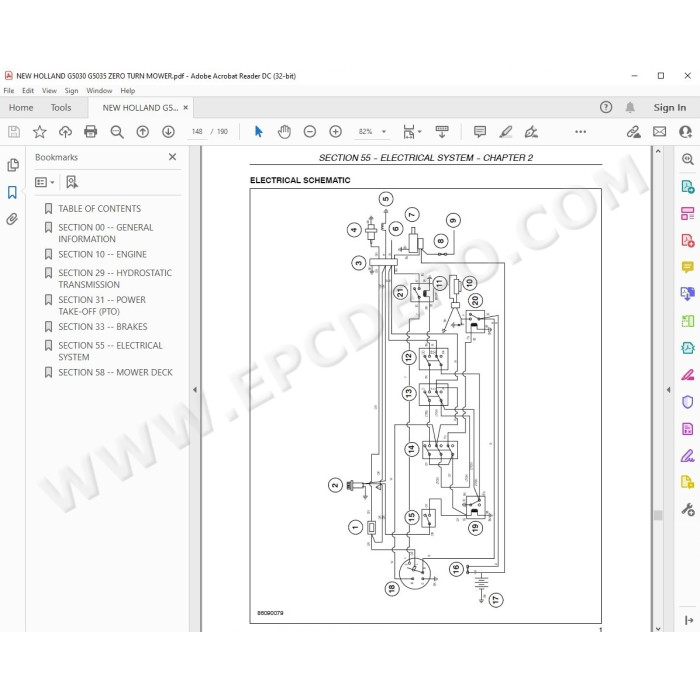Click the new bookmark icon
The height and width of the screenshot is (700, 700).
click(71, 182)
